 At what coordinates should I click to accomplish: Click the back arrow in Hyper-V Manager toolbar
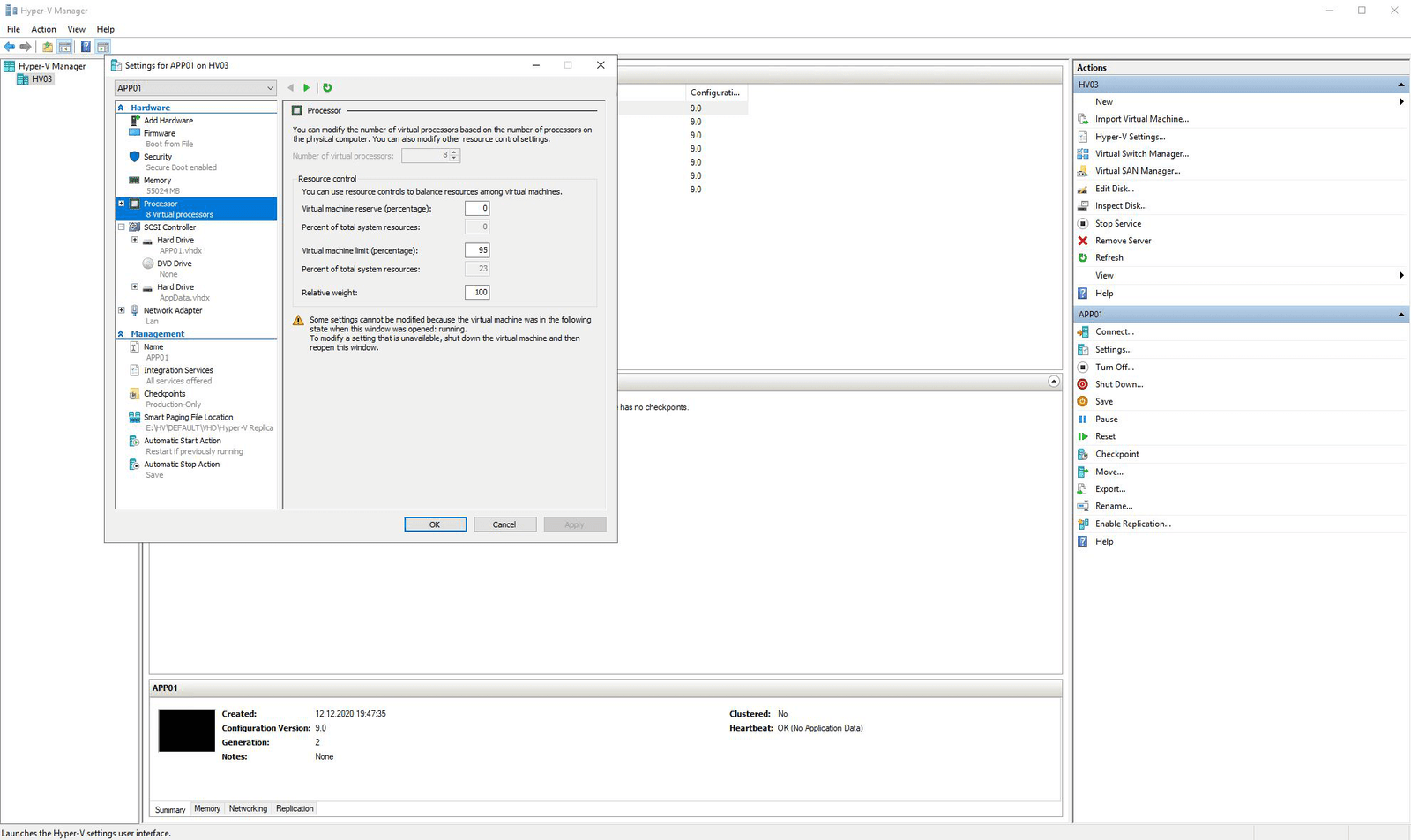[x=9, y=47]
